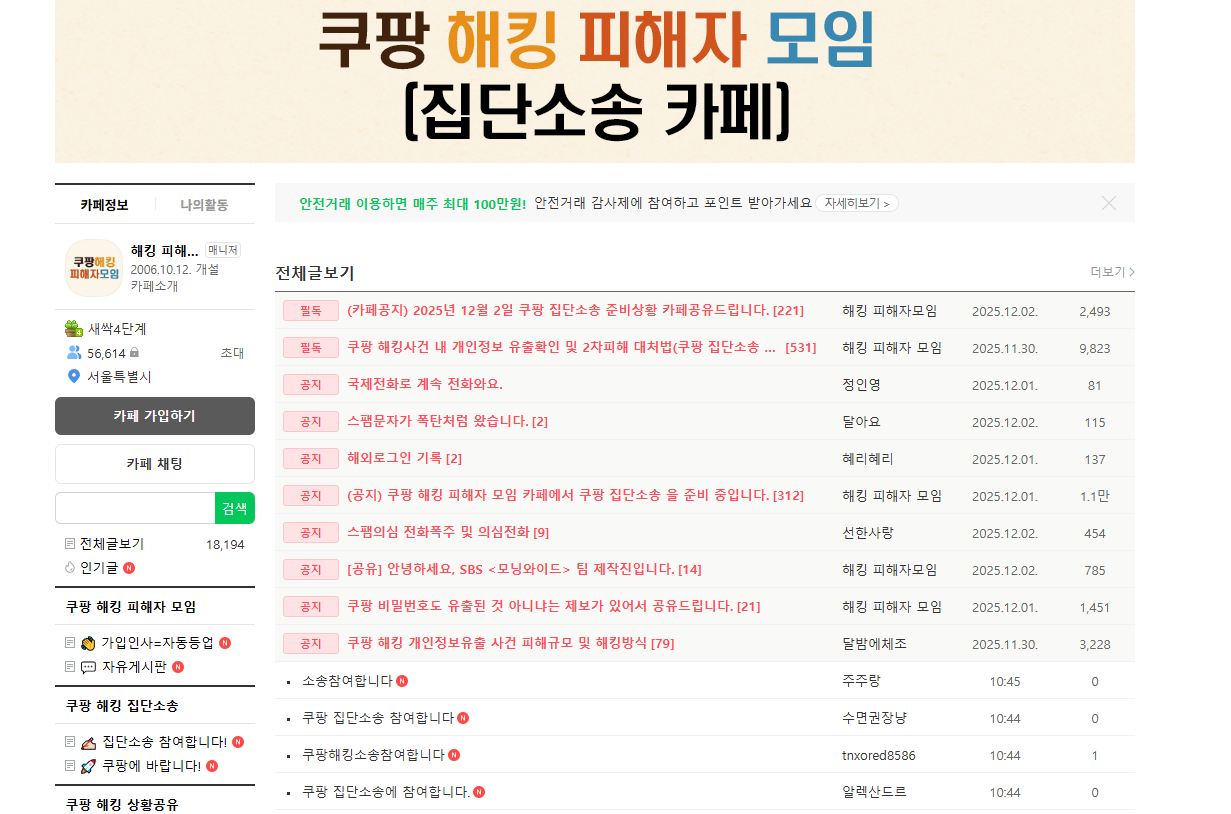1231x814 pixels.
Task: Click the 카페 가입하기 button
Action: [x=155, y=416]
